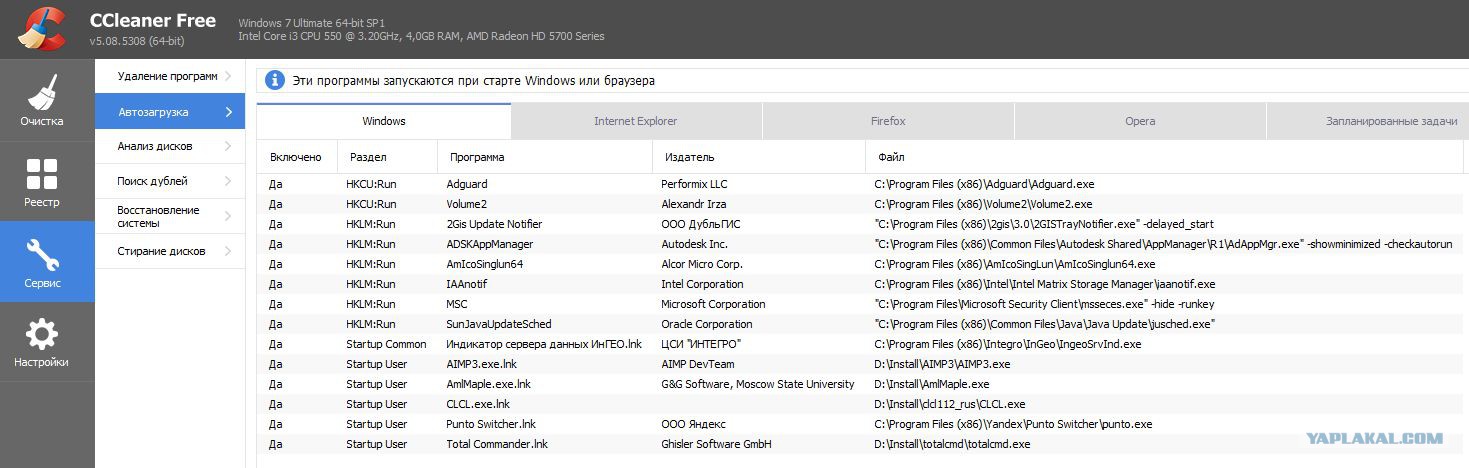Select the ADSKAppManager row
Viewport: 1469px width, 468px height.
coord(860,244)
